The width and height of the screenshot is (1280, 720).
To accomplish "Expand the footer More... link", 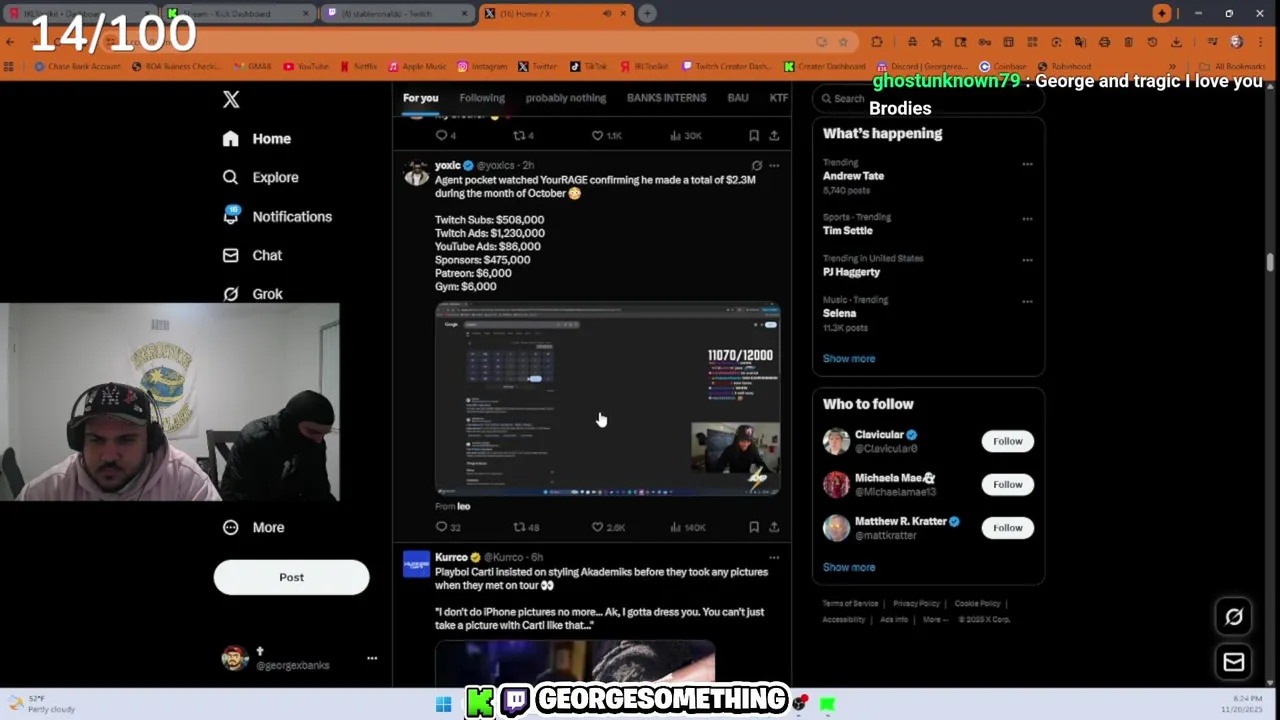I will tap(935, 619).
